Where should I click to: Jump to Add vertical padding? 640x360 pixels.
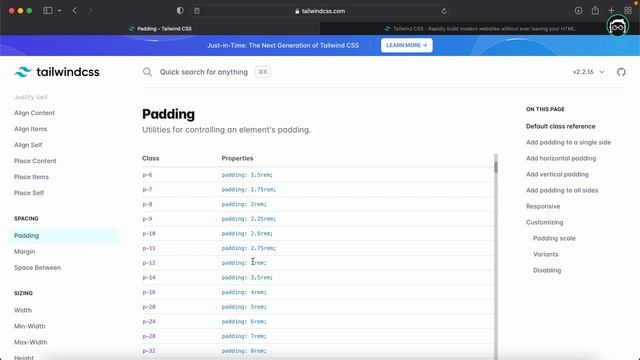tap(557, 174)
